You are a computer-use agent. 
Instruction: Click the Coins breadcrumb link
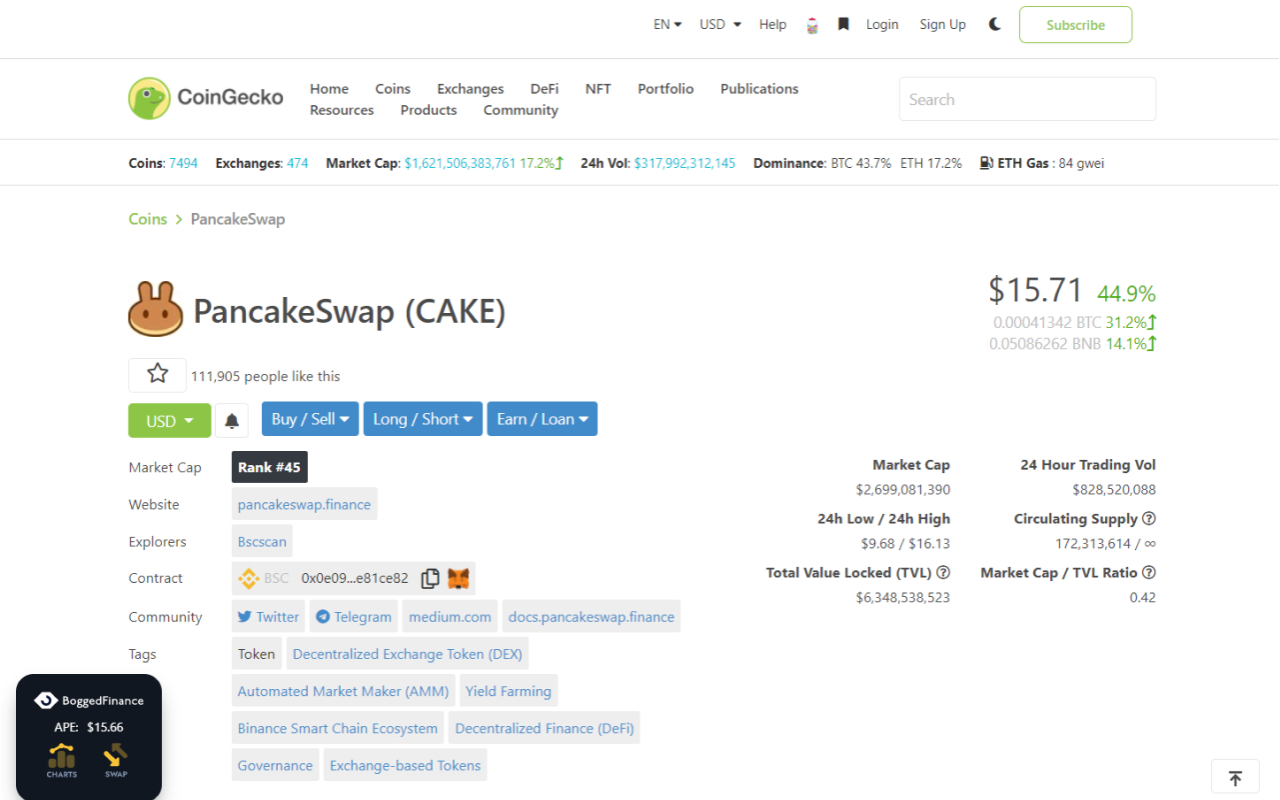tap(148, 219)
